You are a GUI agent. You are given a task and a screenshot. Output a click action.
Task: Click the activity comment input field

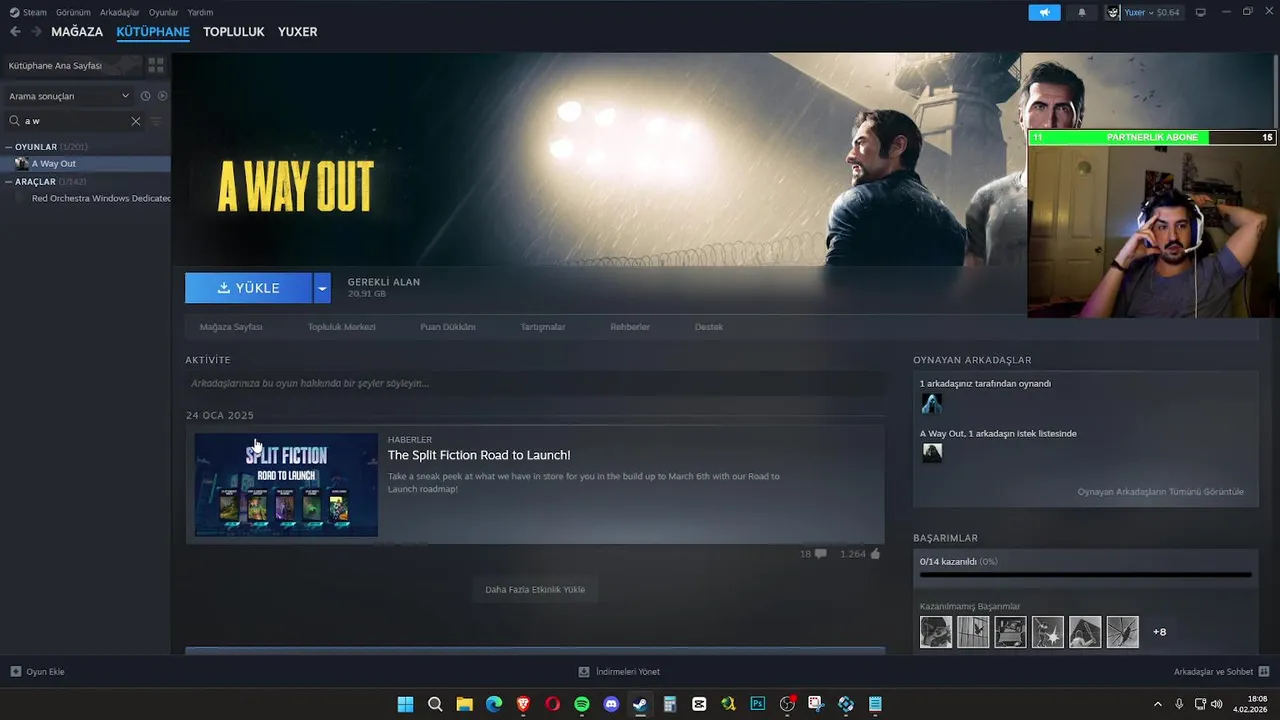pyautogui.click(x=535, y=383)
